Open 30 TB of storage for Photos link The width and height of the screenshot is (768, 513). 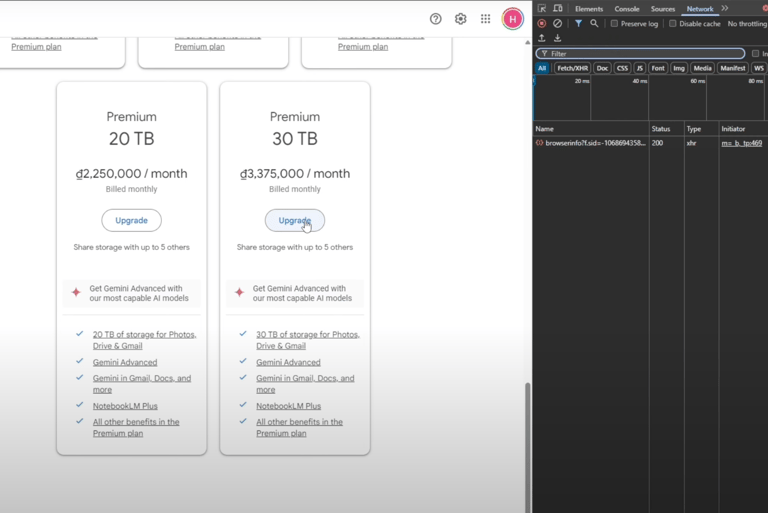(x=308, y=340)
